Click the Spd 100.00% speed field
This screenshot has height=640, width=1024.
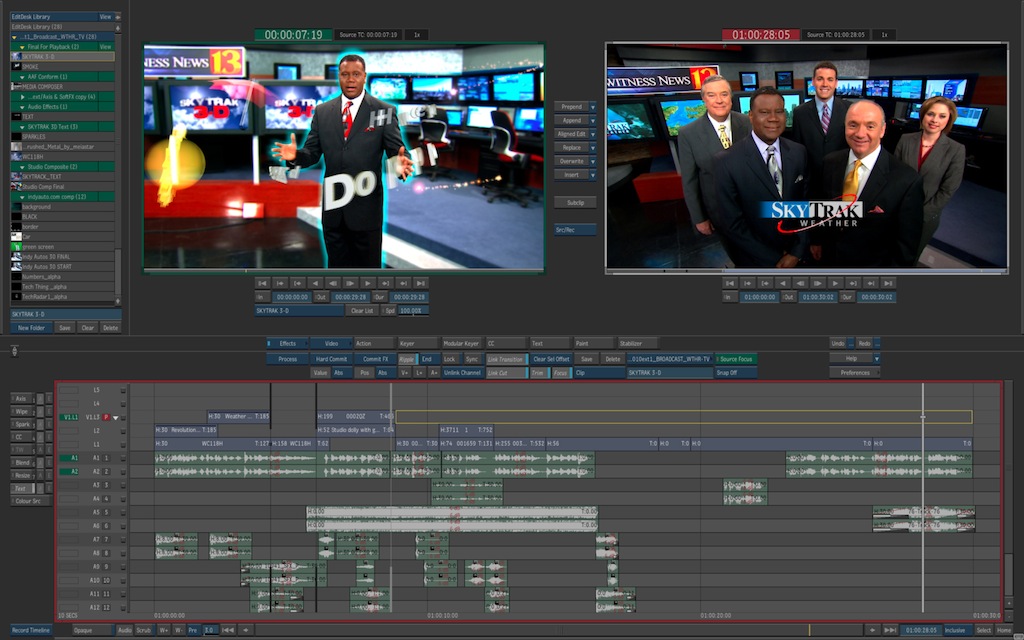[x=413, y=311]
